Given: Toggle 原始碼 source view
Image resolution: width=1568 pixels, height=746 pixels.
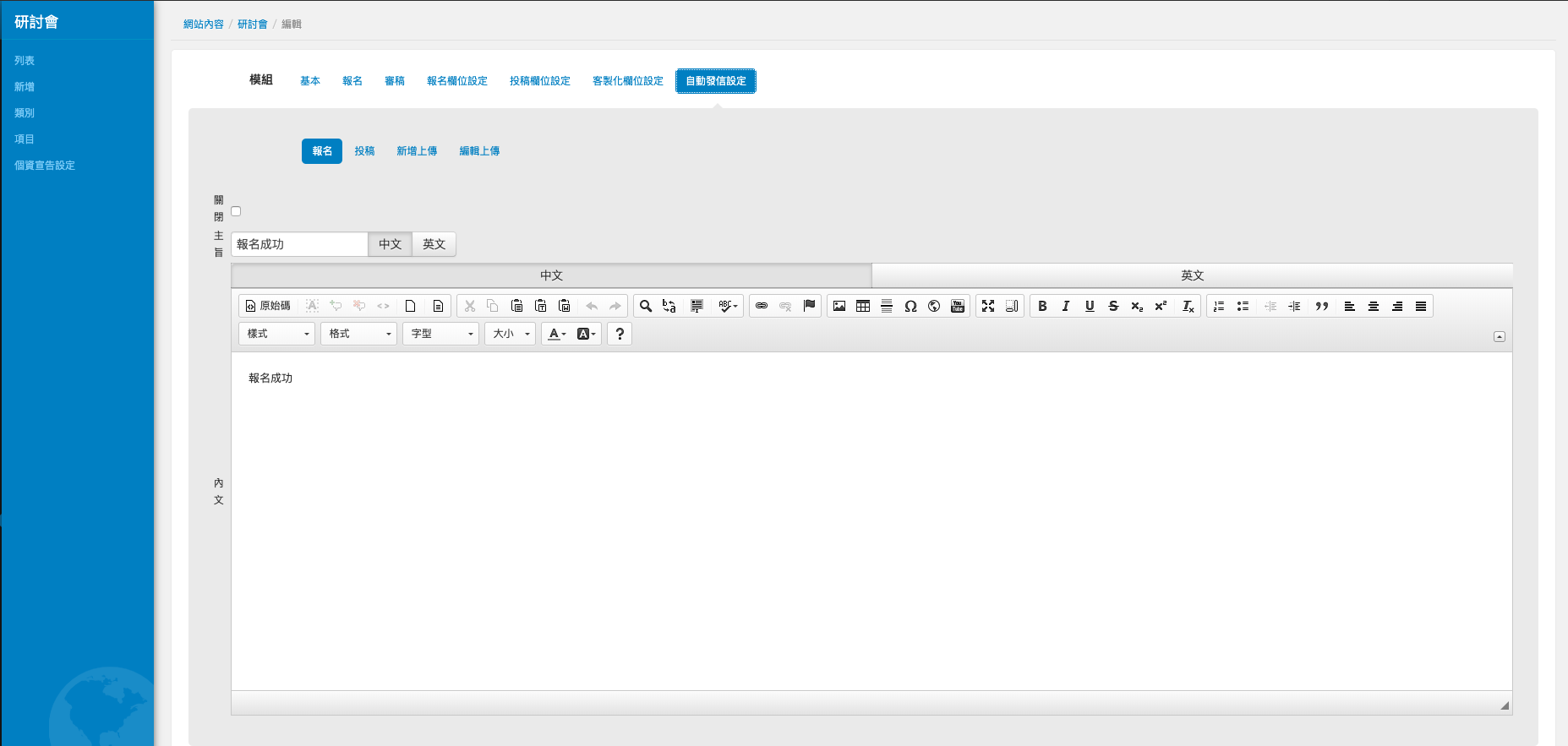Looking at the screenshot, I should pyautogui.click(x=268, y=306).
